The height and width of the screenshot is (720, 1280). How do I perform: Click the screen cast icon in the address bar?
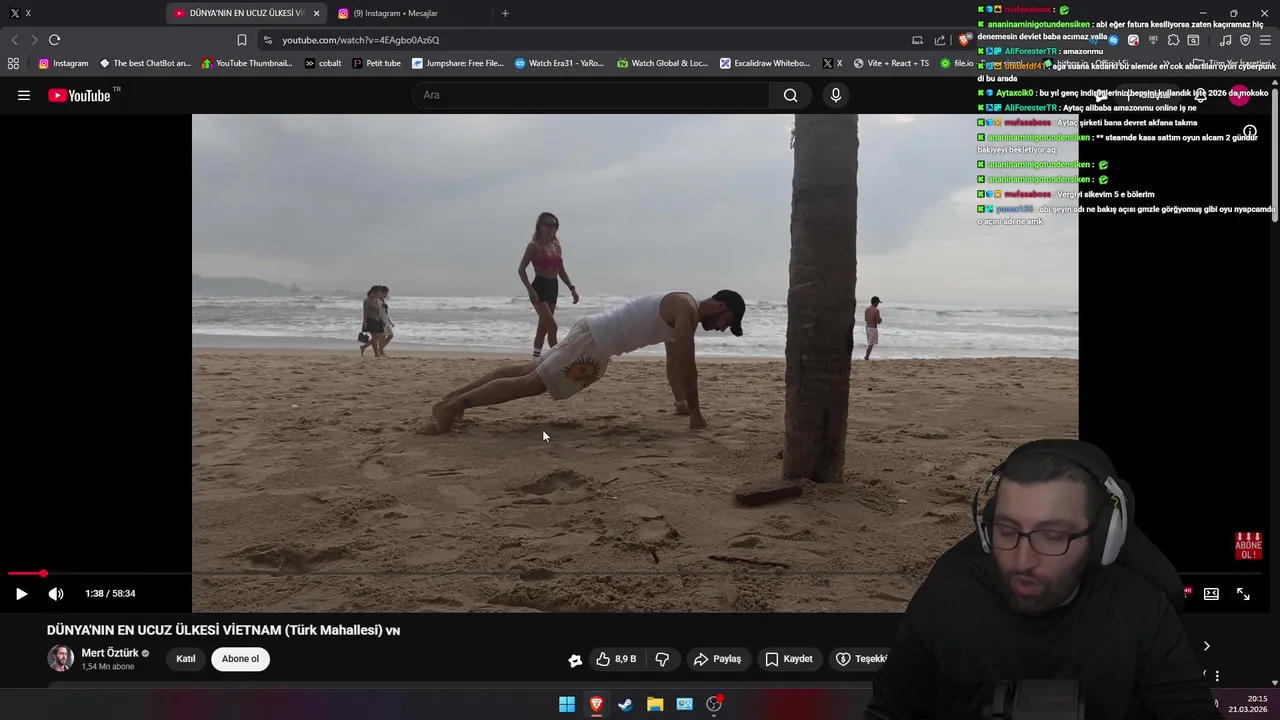(x=917, y=40)
